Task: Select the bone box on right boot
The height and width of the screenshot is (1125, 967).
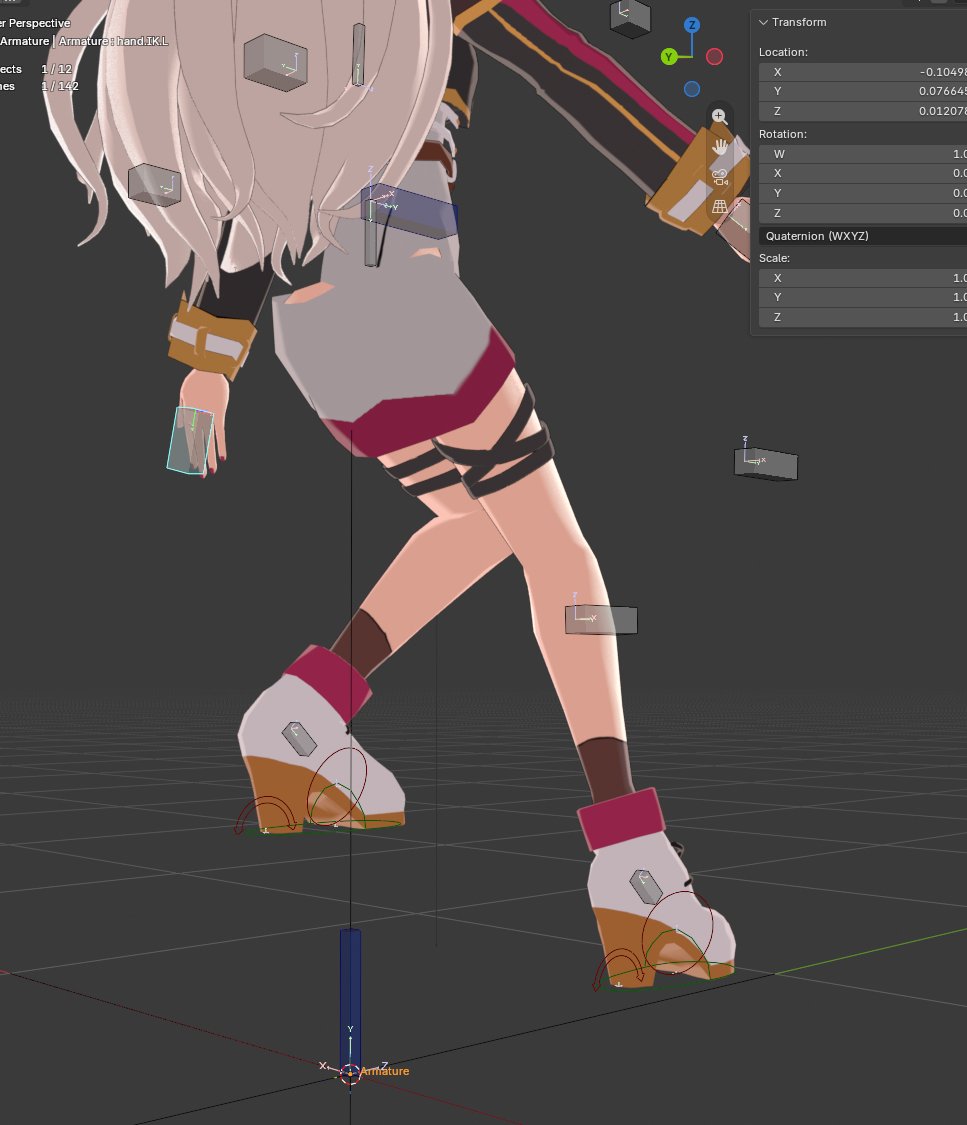Action: [x=646, y=887]
